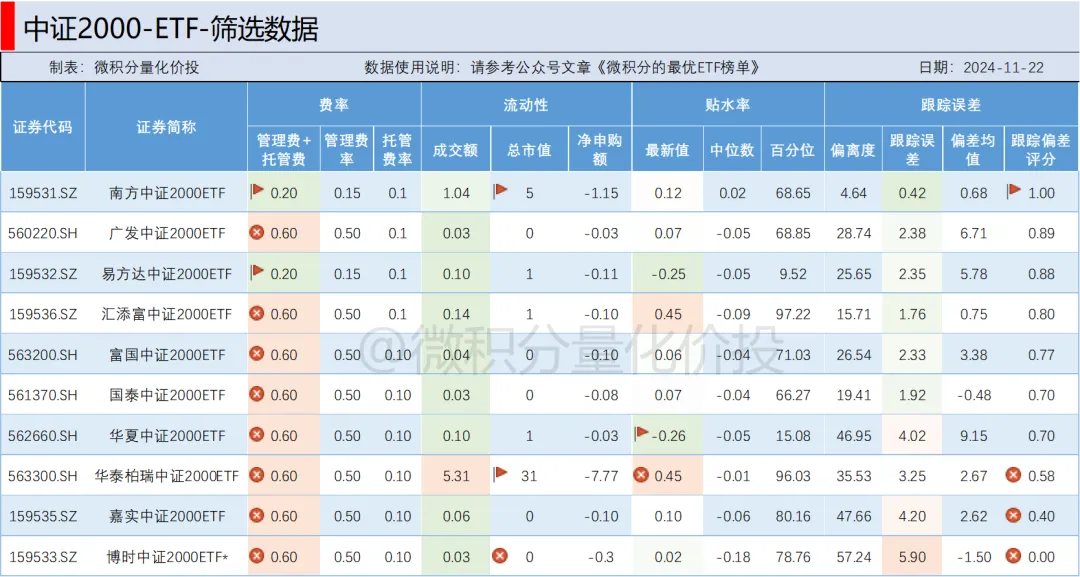Click the flag icon beside 总市值 value 31
Screen dimensions: 1080x577
(x=500, y=475)
